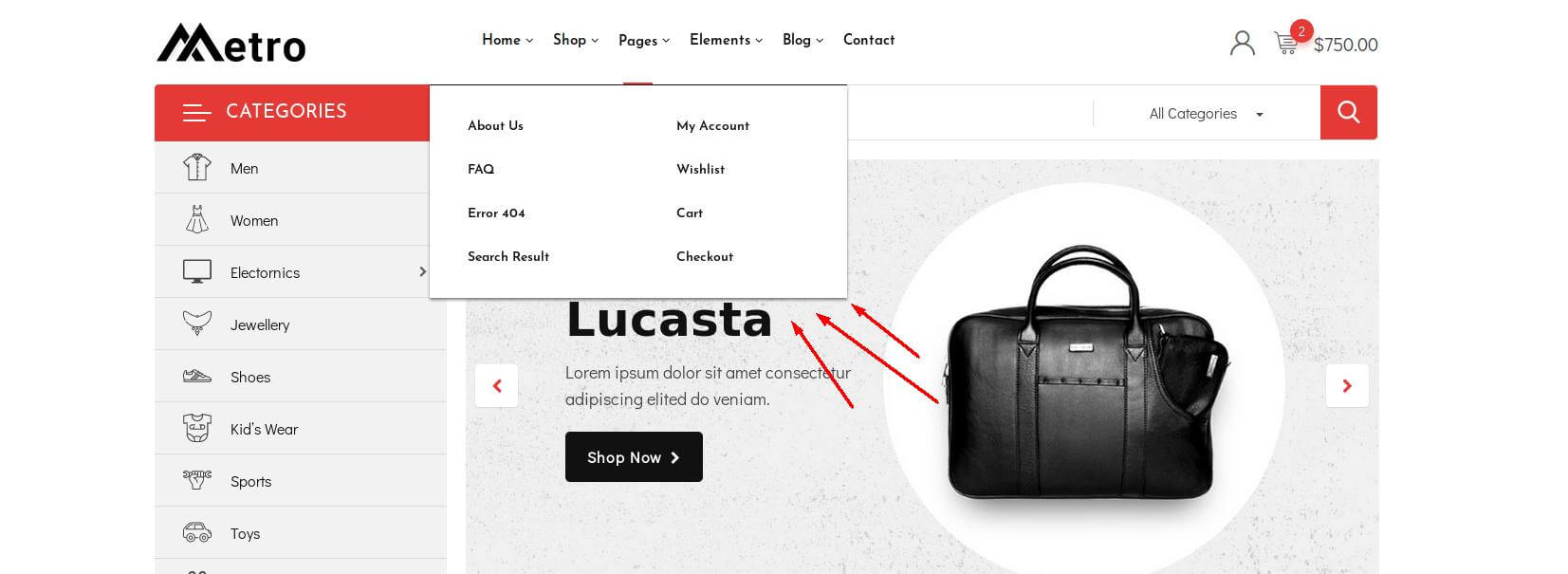The image size is (1568, 574).
Task: Click the Women dress category icon
Action: coord(197,219)
